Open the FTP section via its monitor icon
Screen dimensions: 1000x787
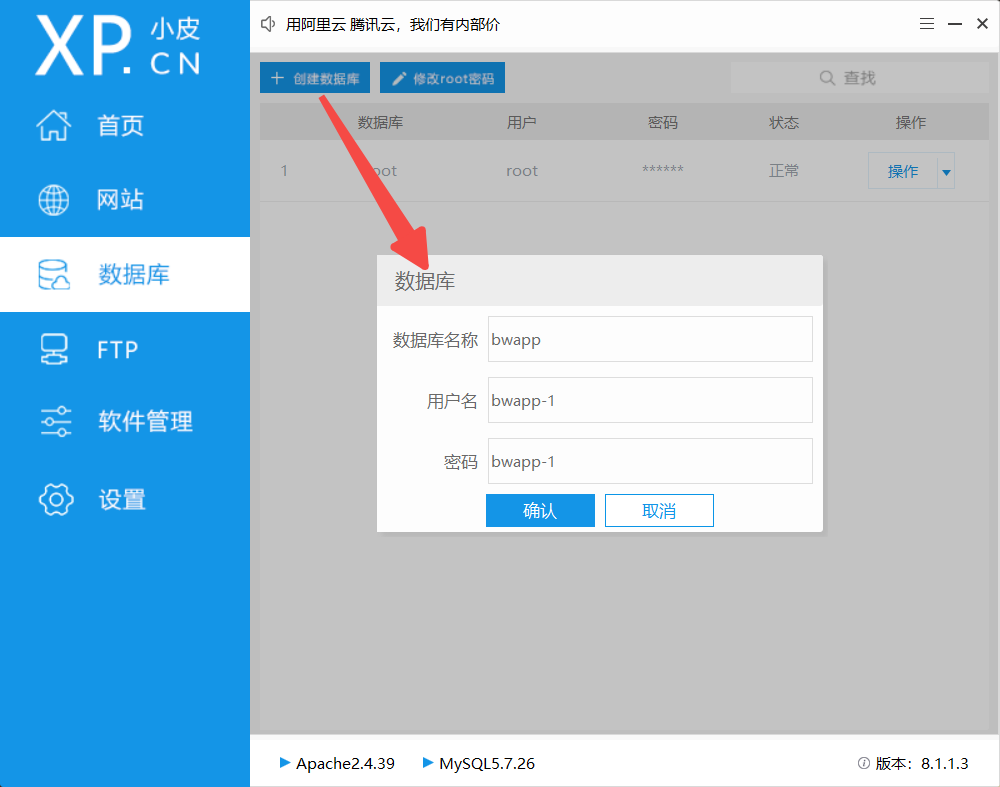pos(55,348)
